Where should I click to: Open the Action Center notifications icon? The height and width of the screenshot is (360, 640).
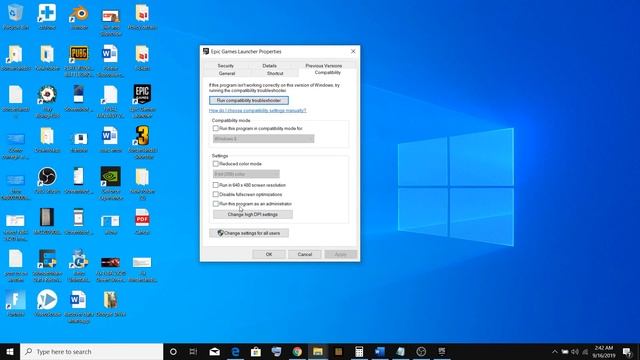(627, 351)
